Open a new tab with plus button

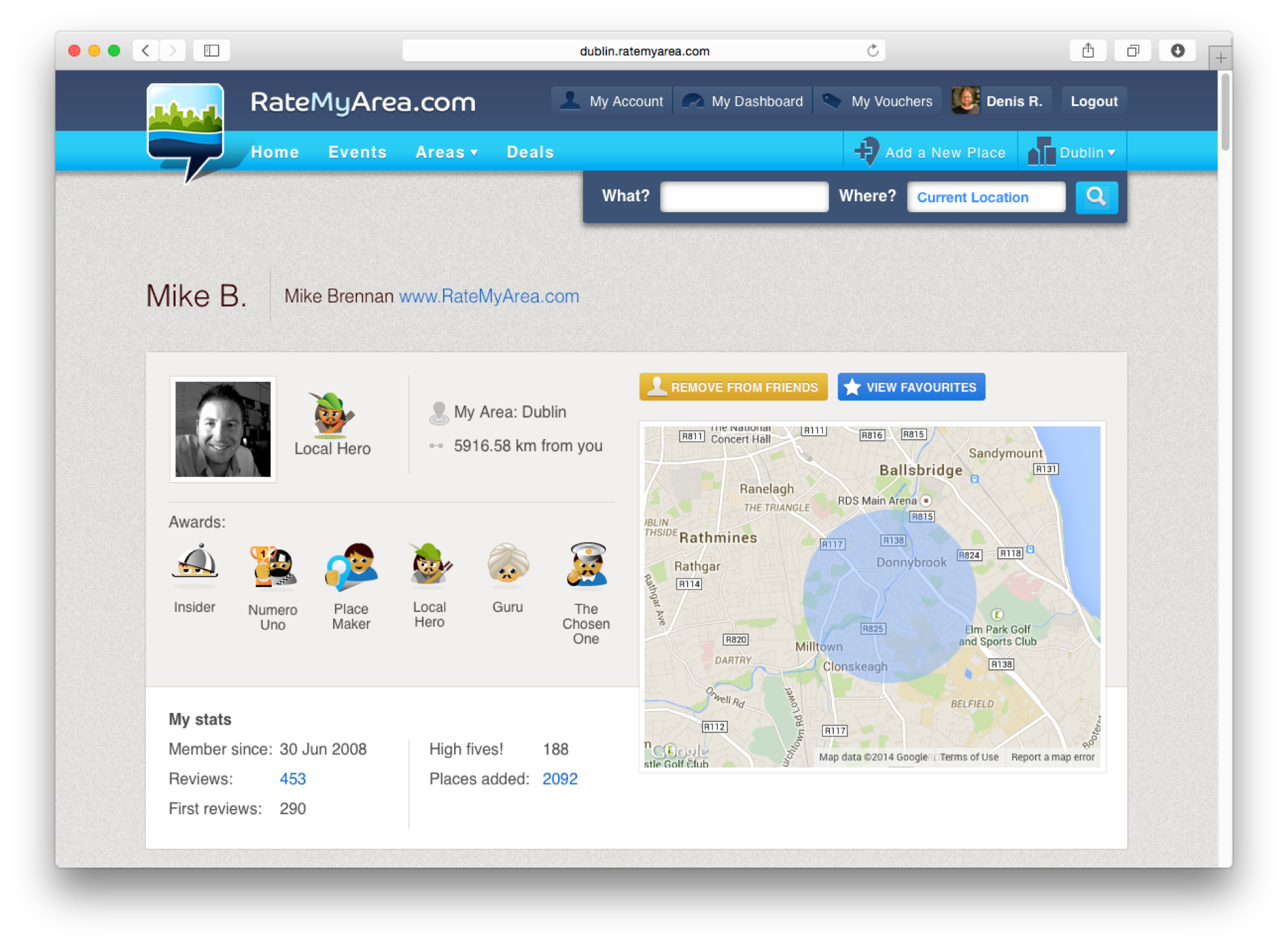pyautogui.click(x=1220, y=59)
